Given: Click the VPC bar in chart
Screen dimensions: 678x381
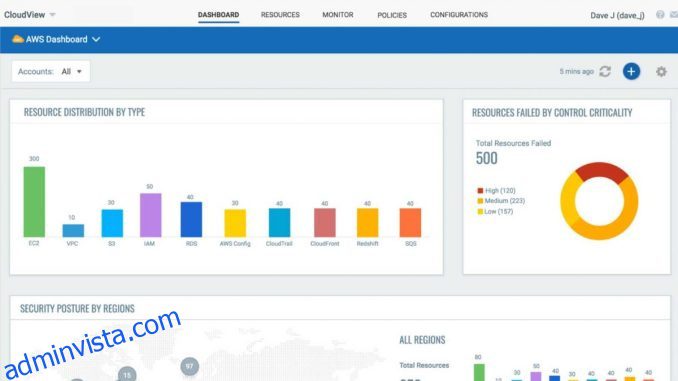Looking at the screenshot, I should click(x=73, y=231).
